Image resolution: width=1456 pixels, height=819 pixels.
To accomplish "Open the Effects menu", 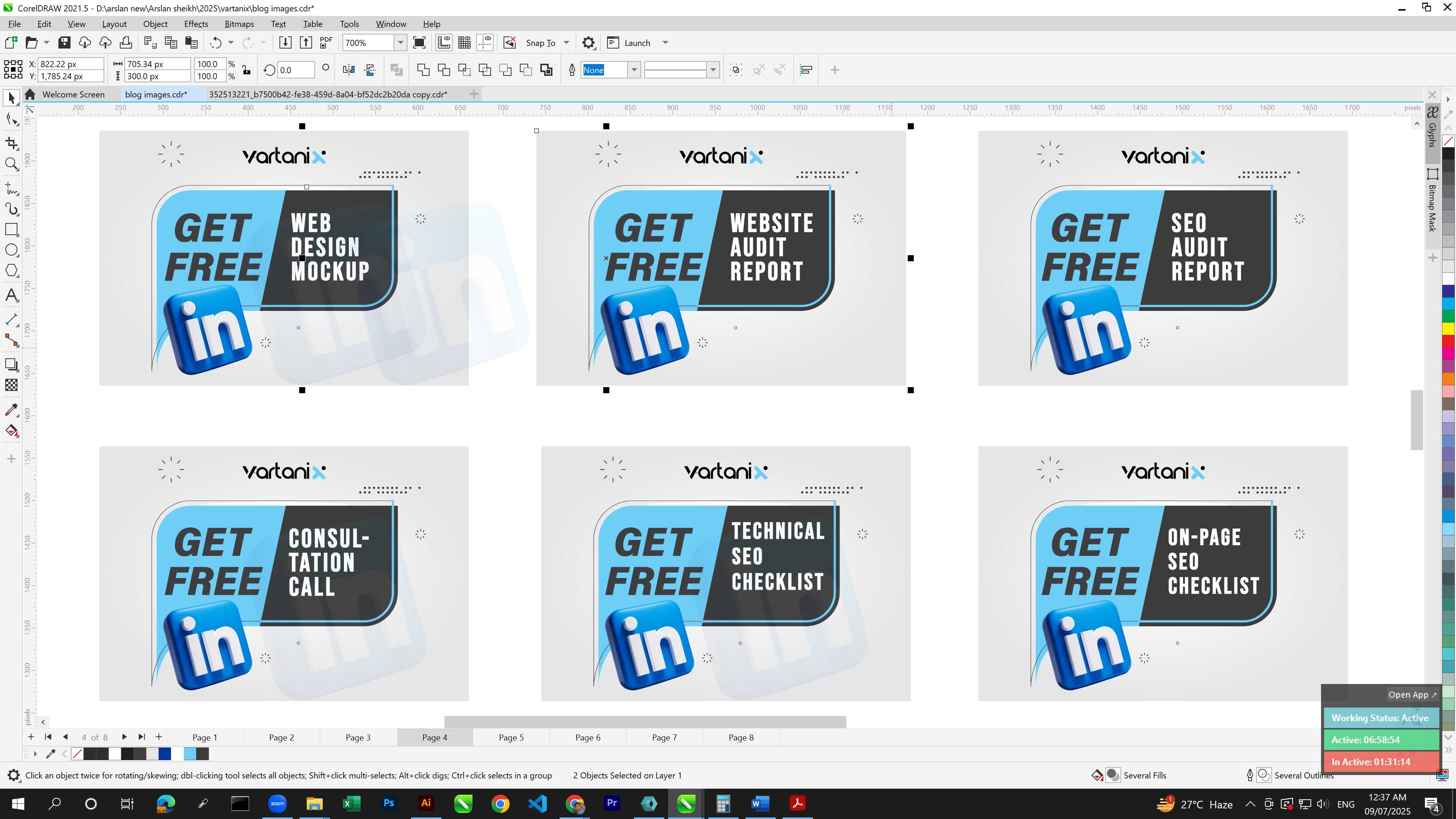I will coord(196,24).
